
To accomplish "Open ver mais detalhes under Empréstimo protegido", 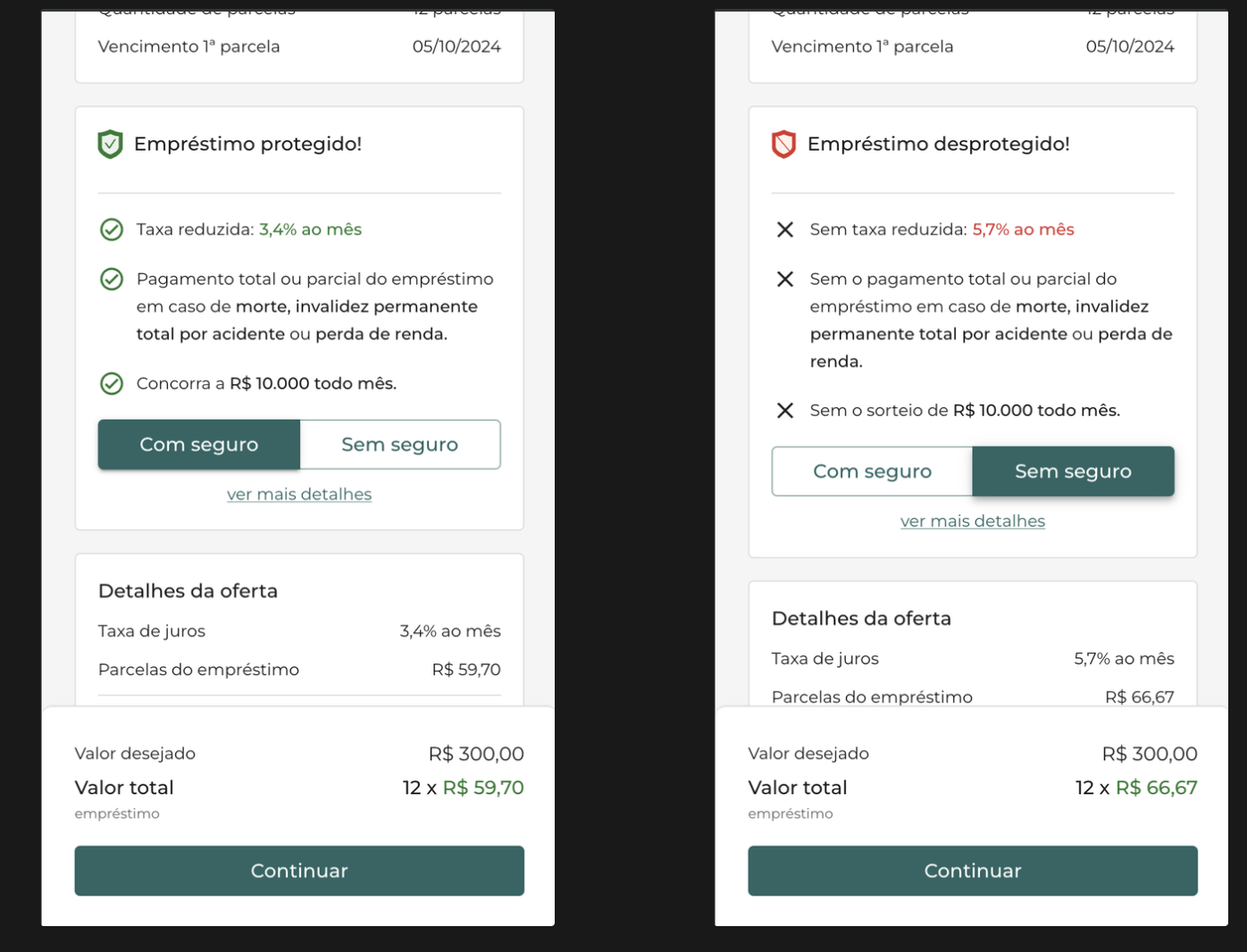I will [x=299, y=495].
